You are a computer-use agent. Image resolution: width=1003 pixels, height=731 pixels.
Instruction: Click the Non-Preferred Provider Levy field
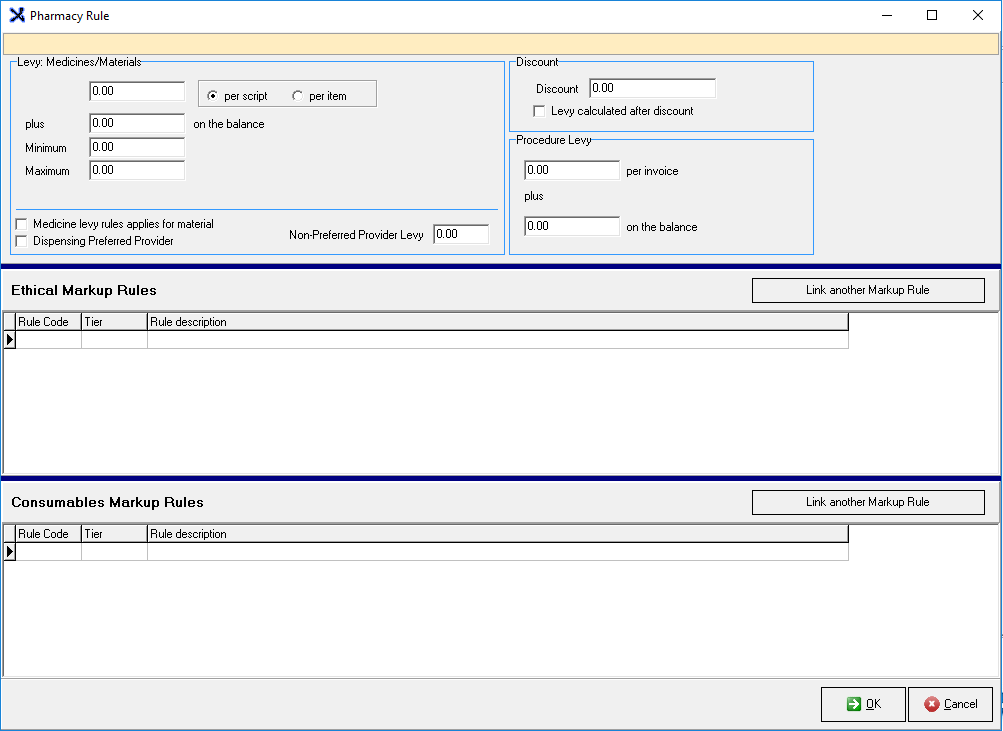point(461,234)
